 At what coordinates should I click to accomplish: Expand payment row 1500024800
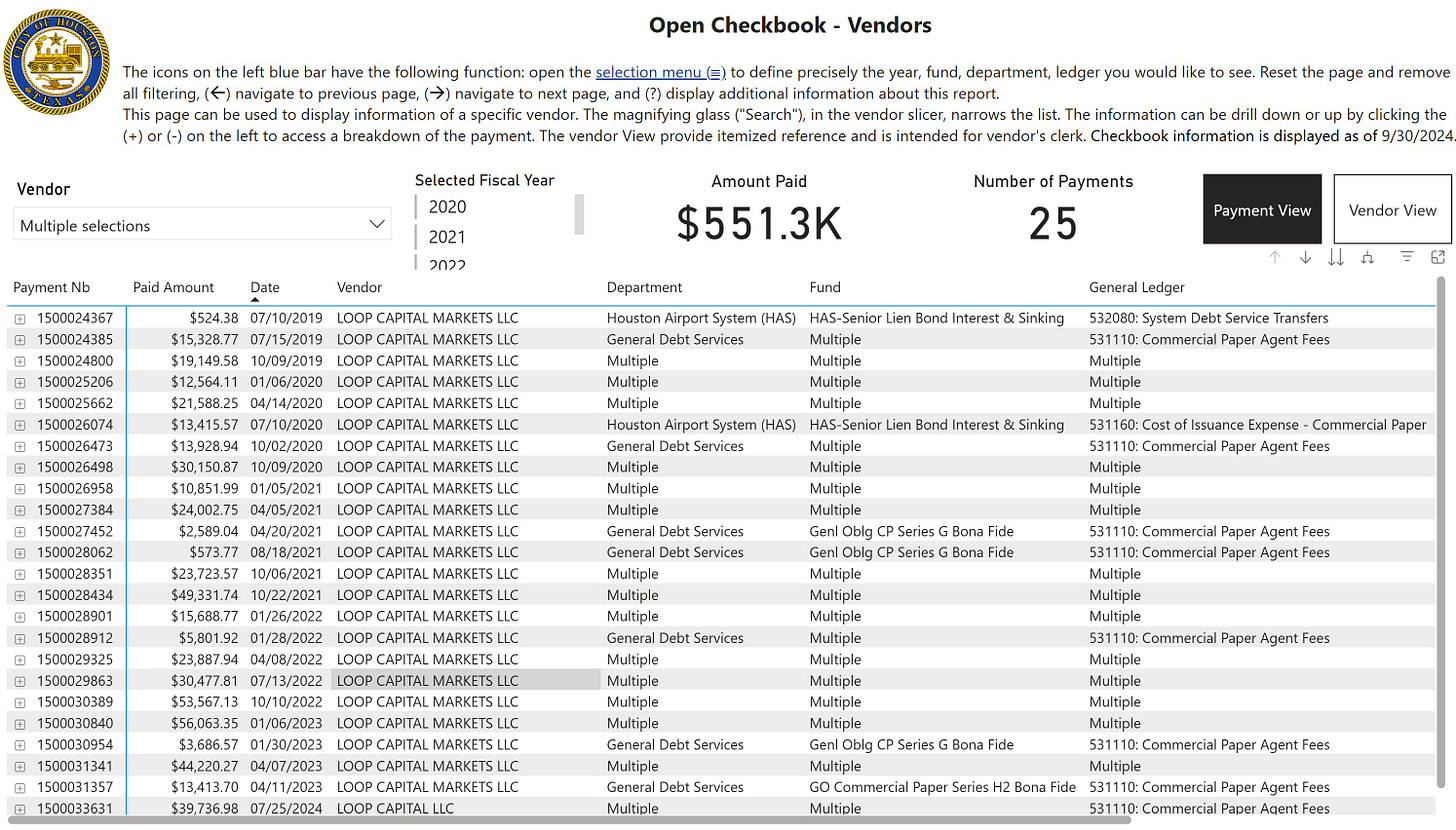20,361
